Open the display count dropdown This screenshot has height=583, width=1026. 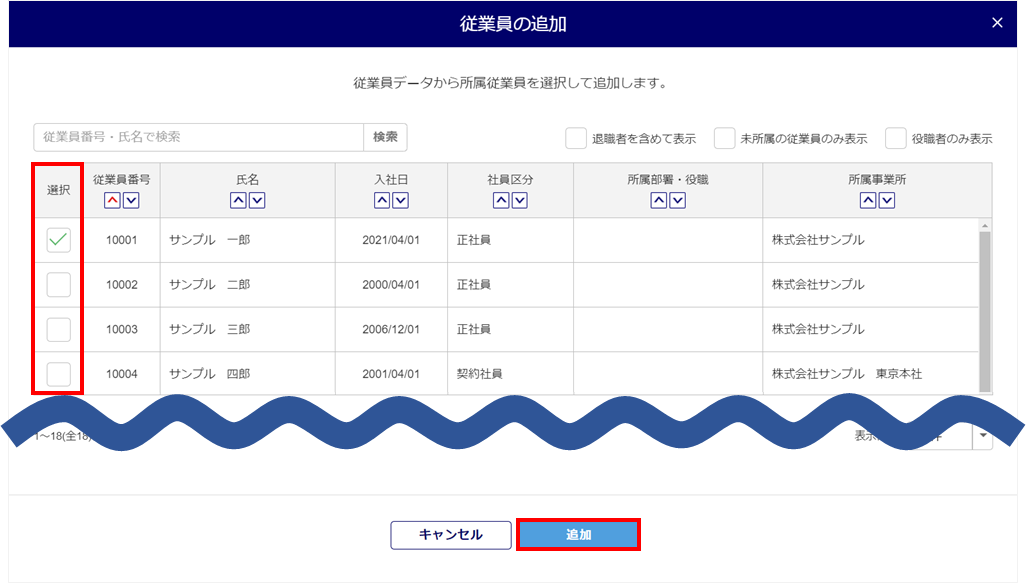982,435
